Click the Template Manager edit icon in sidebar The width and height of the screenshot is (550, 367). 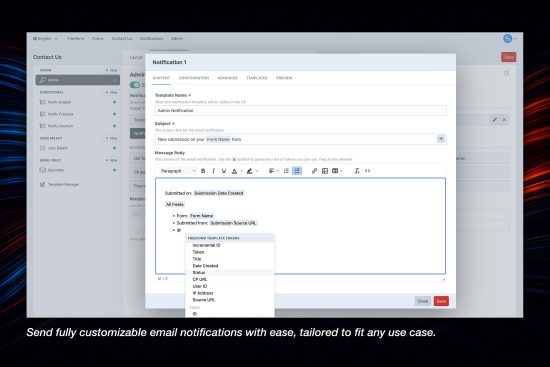[x=43, y=184]
